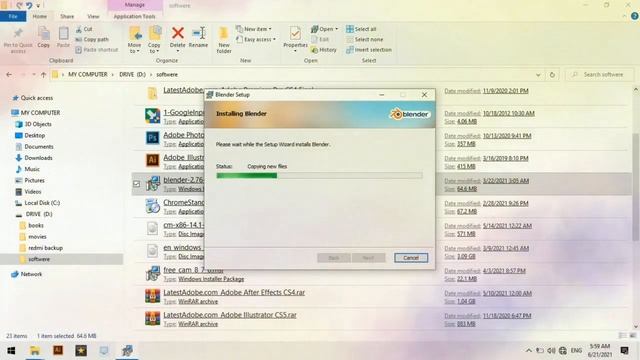
Task: Click Select none in ribbon
Action: [364, 40]
